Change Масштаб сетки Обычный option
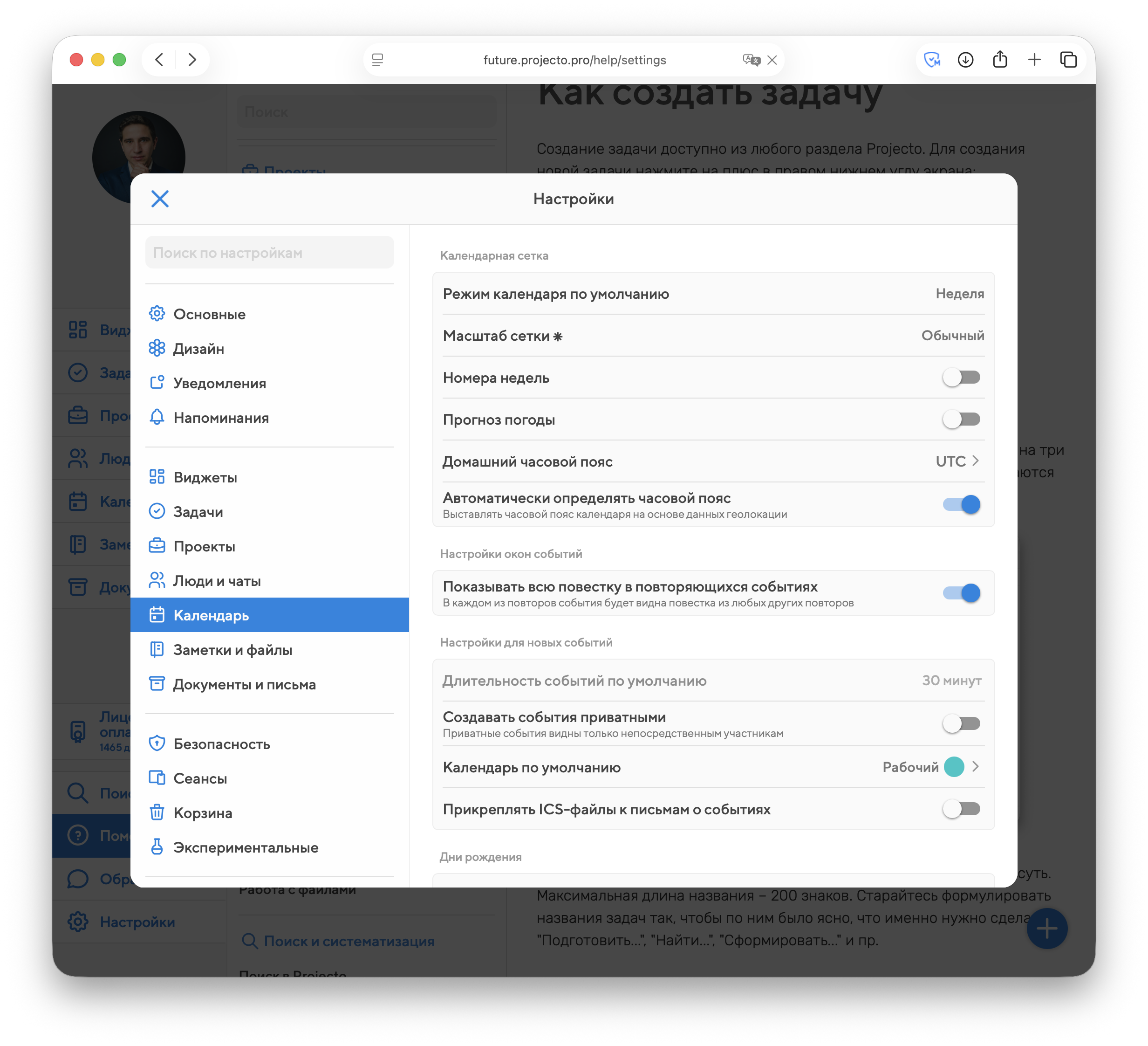The image size is (1148, 1046). click(953, 336)
